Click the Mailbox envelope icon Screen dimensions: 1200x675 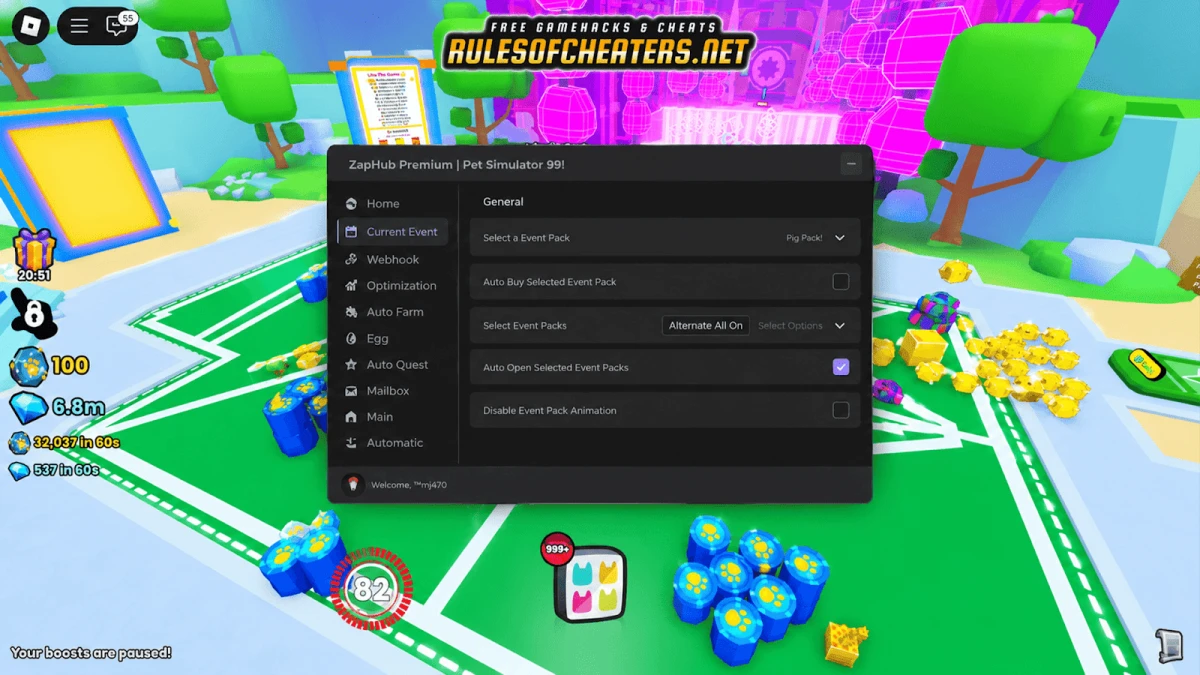tap(351, 390)
